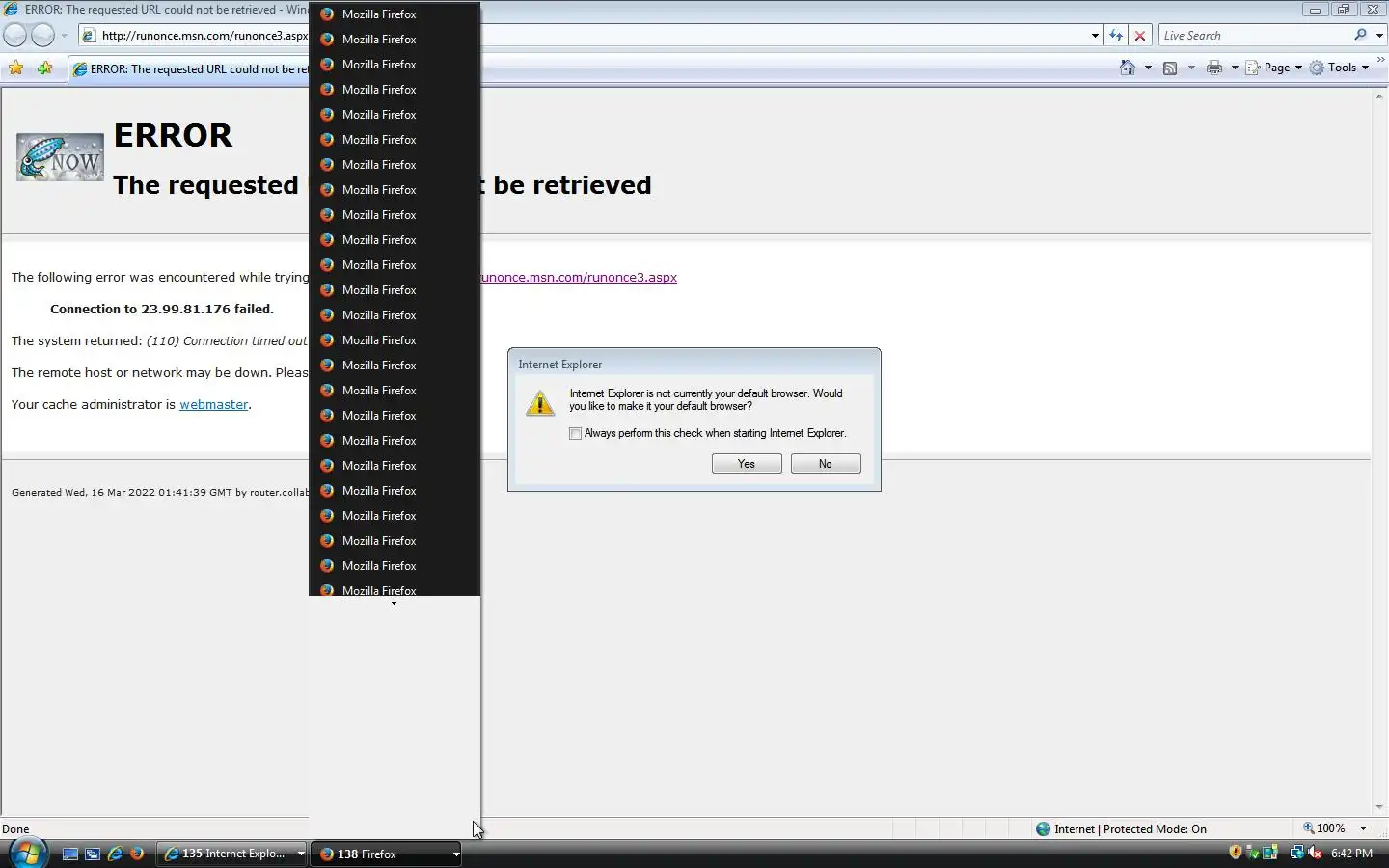Open the zoom level dropdown arrow
Screen dimensions: 1389x868
point(1363,828)
